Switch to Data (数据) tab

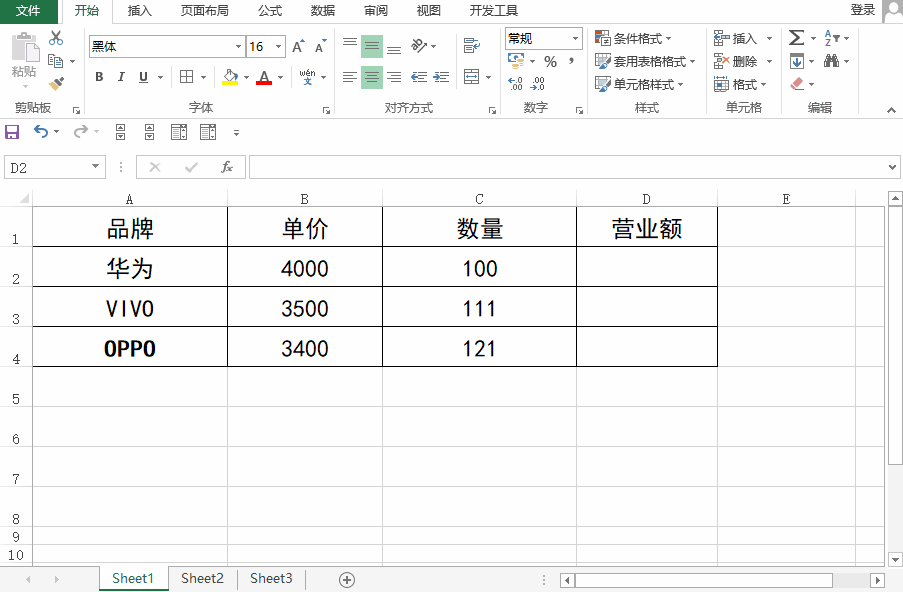(322, 11)
